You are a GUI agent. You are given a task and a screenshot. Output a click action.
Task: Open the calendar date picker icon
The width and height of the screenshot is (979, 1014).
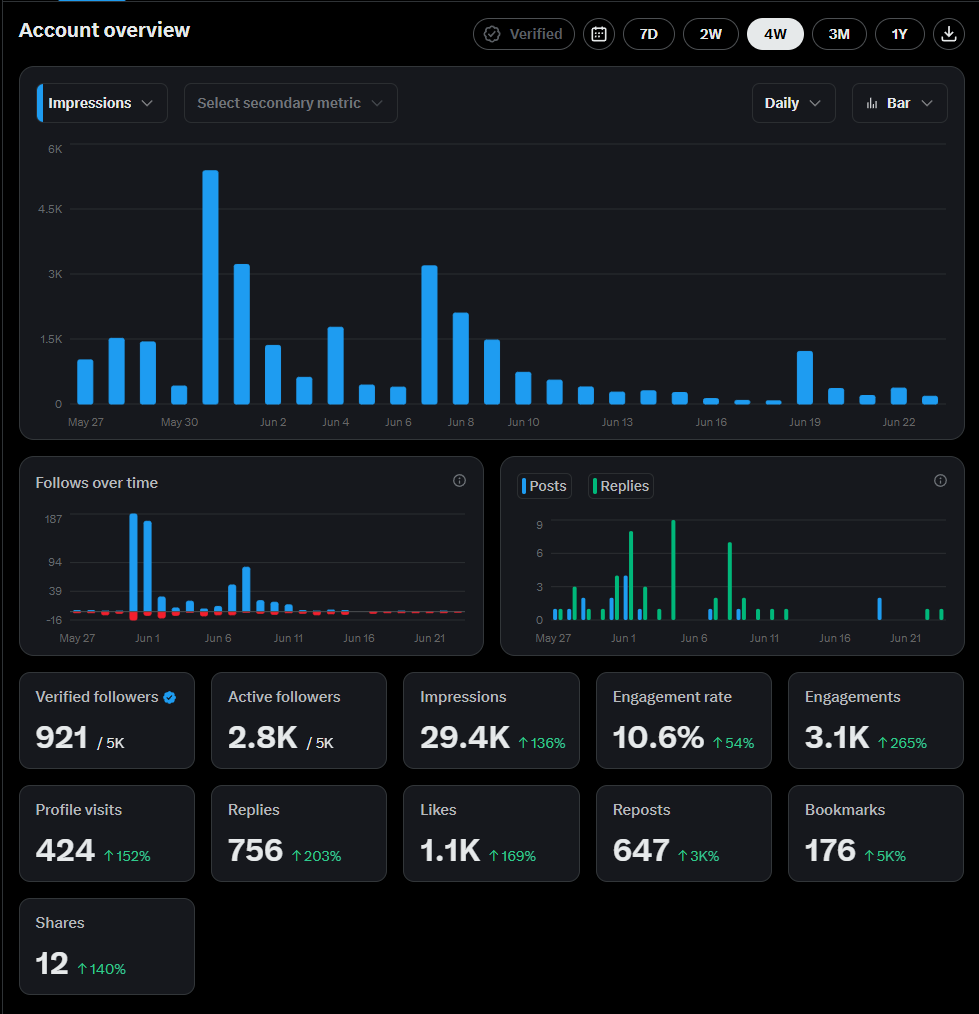click(x=599, y=34)
